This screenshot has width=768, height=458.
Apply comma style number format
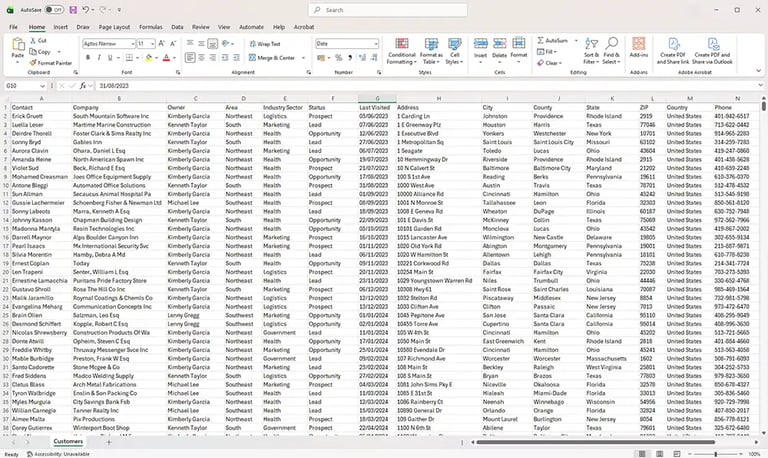coord(350,58)
